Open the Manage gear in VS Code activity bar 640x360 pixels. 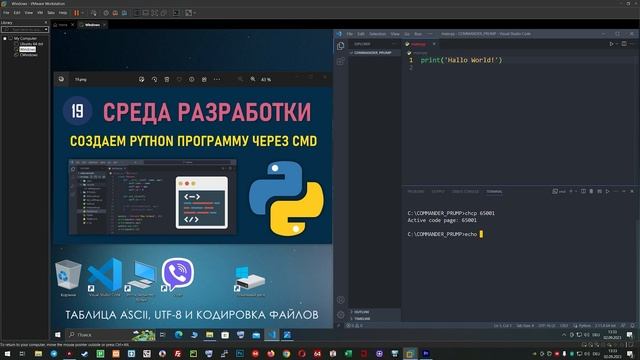(x=340, y=314)
